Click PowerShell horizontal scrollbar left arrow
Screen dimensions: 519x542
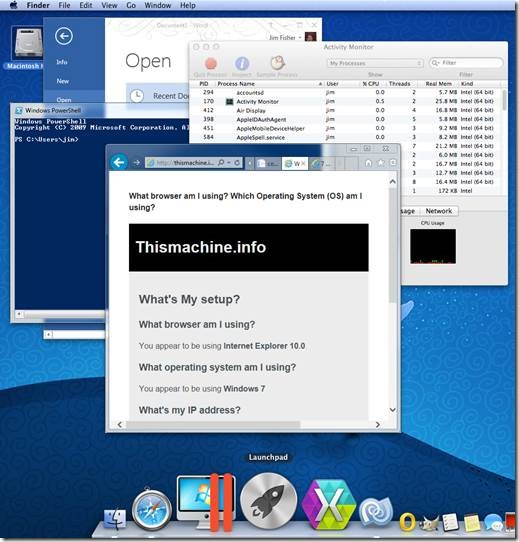click(20, 314)
